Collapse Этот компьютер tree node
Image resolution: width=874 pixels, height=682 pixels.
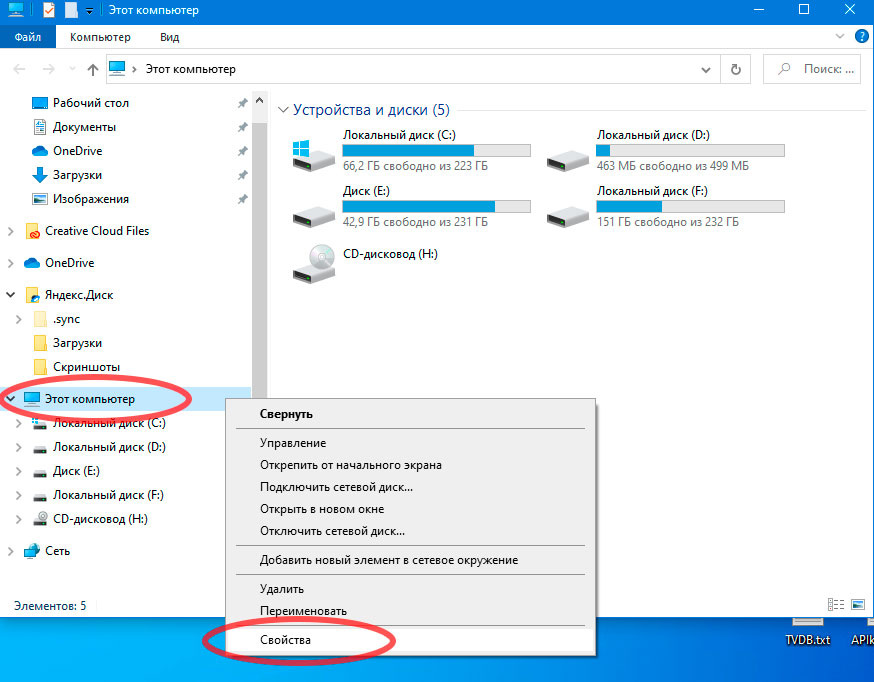[11, 399]
